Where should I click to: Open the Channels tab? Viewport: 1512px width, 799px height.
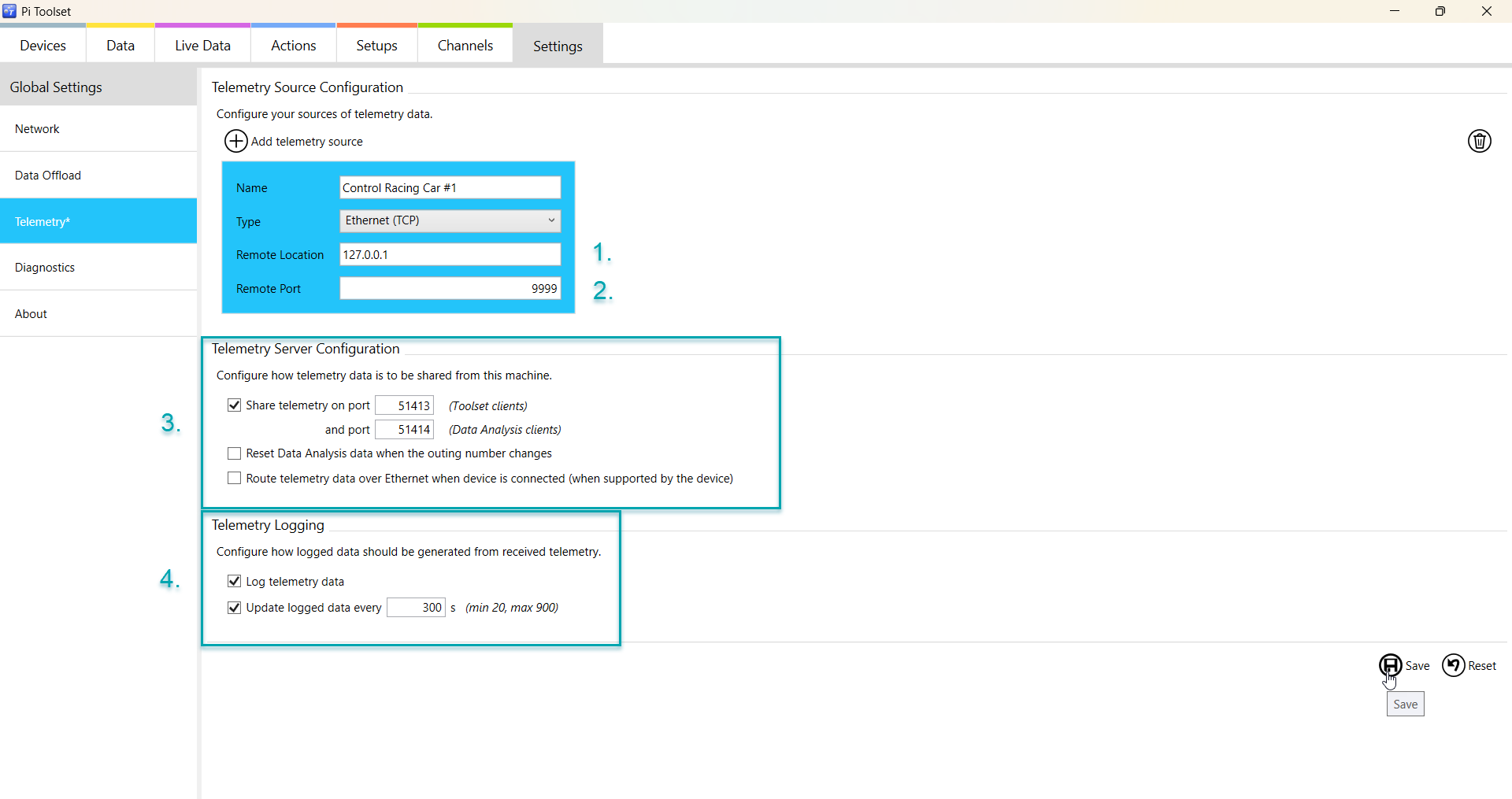pyautogui.click(x=465, y=45)
